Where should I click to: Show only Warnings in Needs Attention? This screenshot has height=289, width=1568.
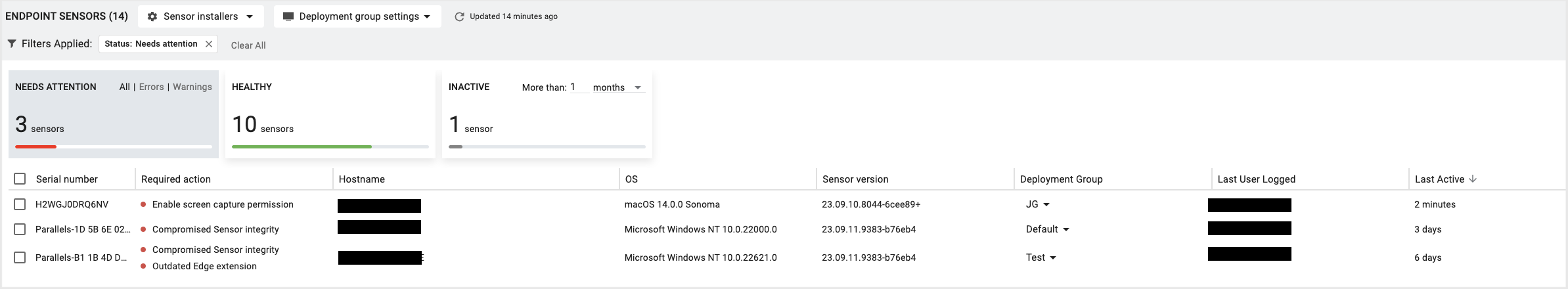(x=192, y=87)
